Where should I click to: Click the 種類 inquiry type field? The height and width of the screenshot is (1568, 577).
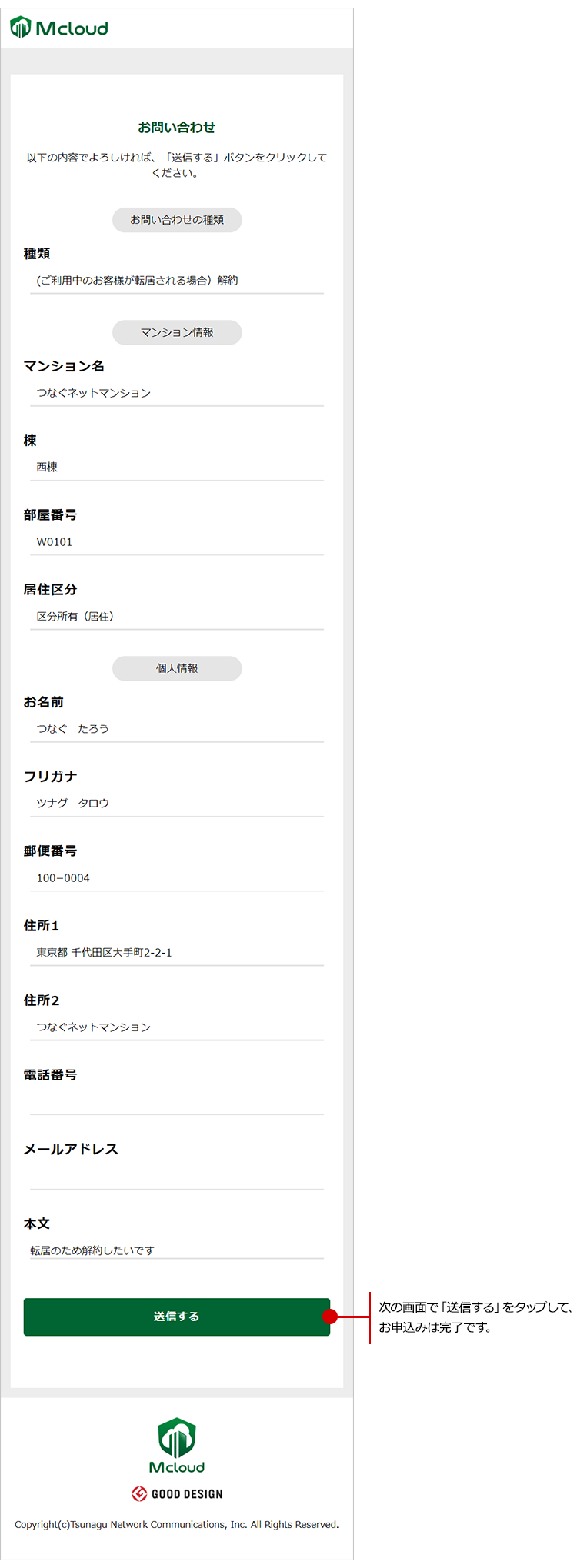coord(177,281)
